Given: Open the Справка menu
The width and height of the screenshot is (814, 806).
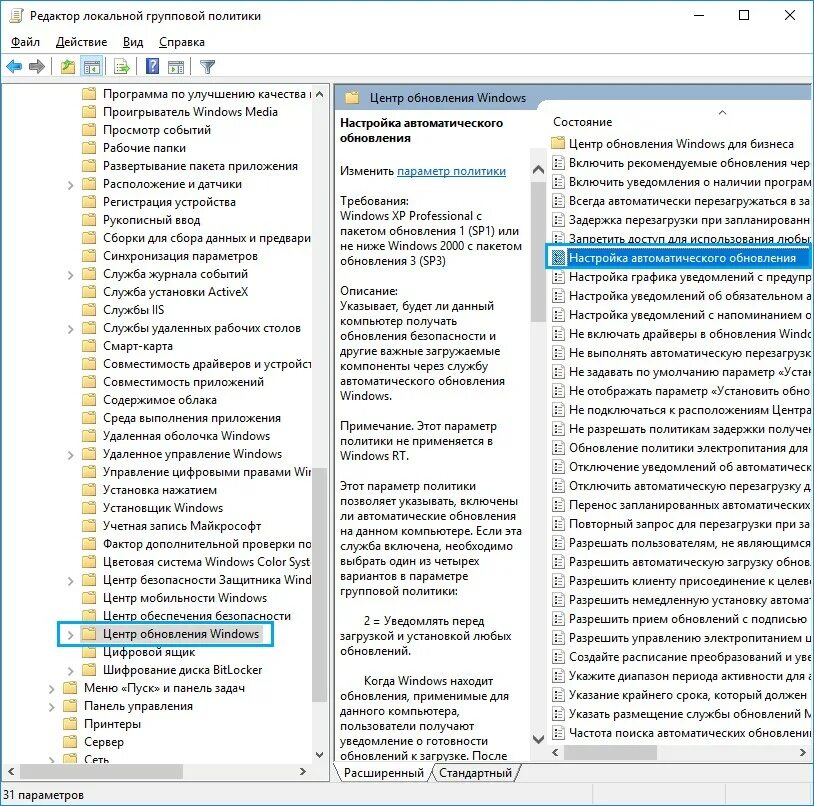Looking at the screenshot, I should [182, 42].
